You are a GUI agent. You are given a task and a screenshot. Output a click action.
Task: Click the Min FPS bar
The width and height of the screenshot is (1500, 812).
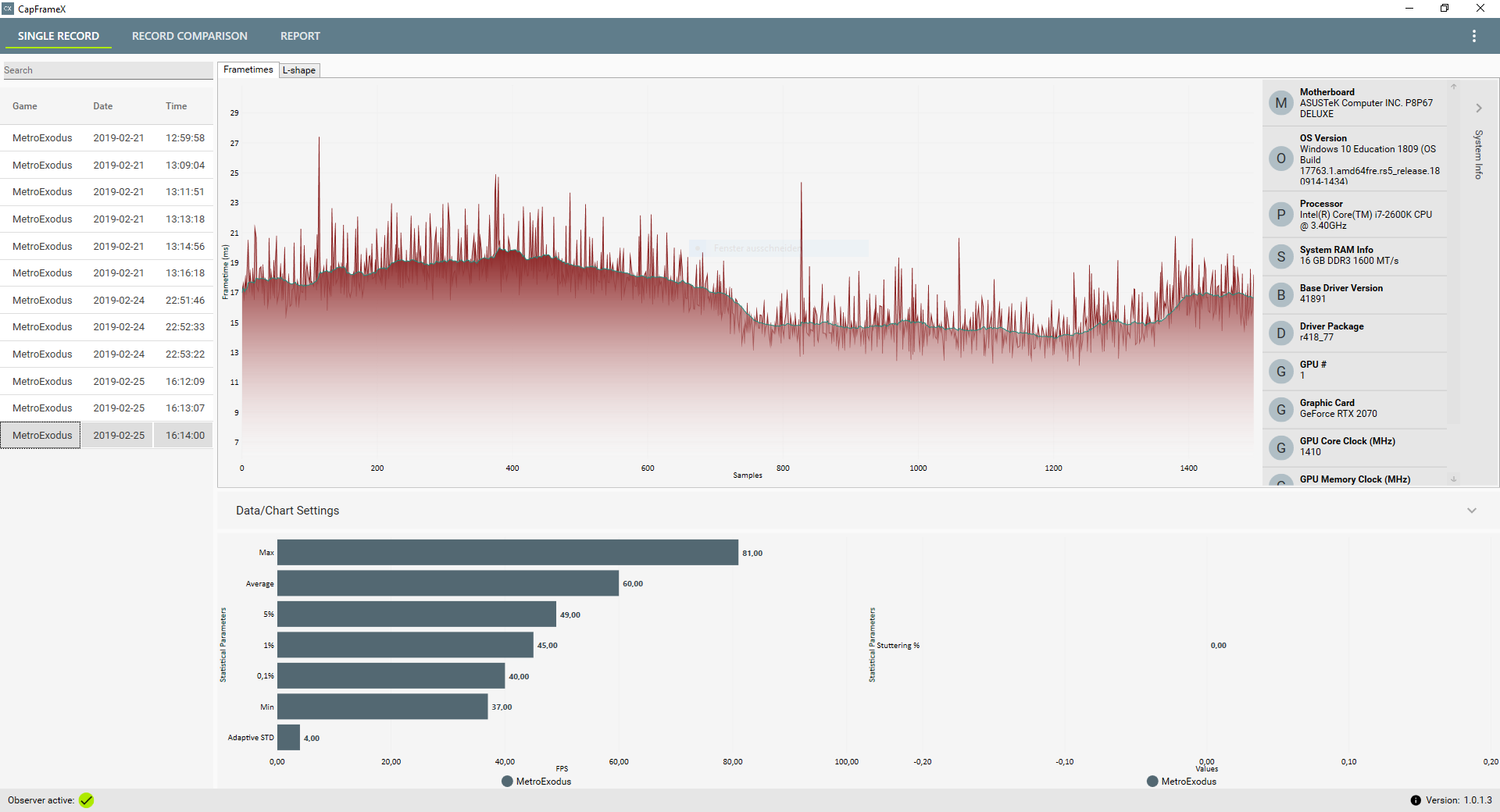point(383,707)
